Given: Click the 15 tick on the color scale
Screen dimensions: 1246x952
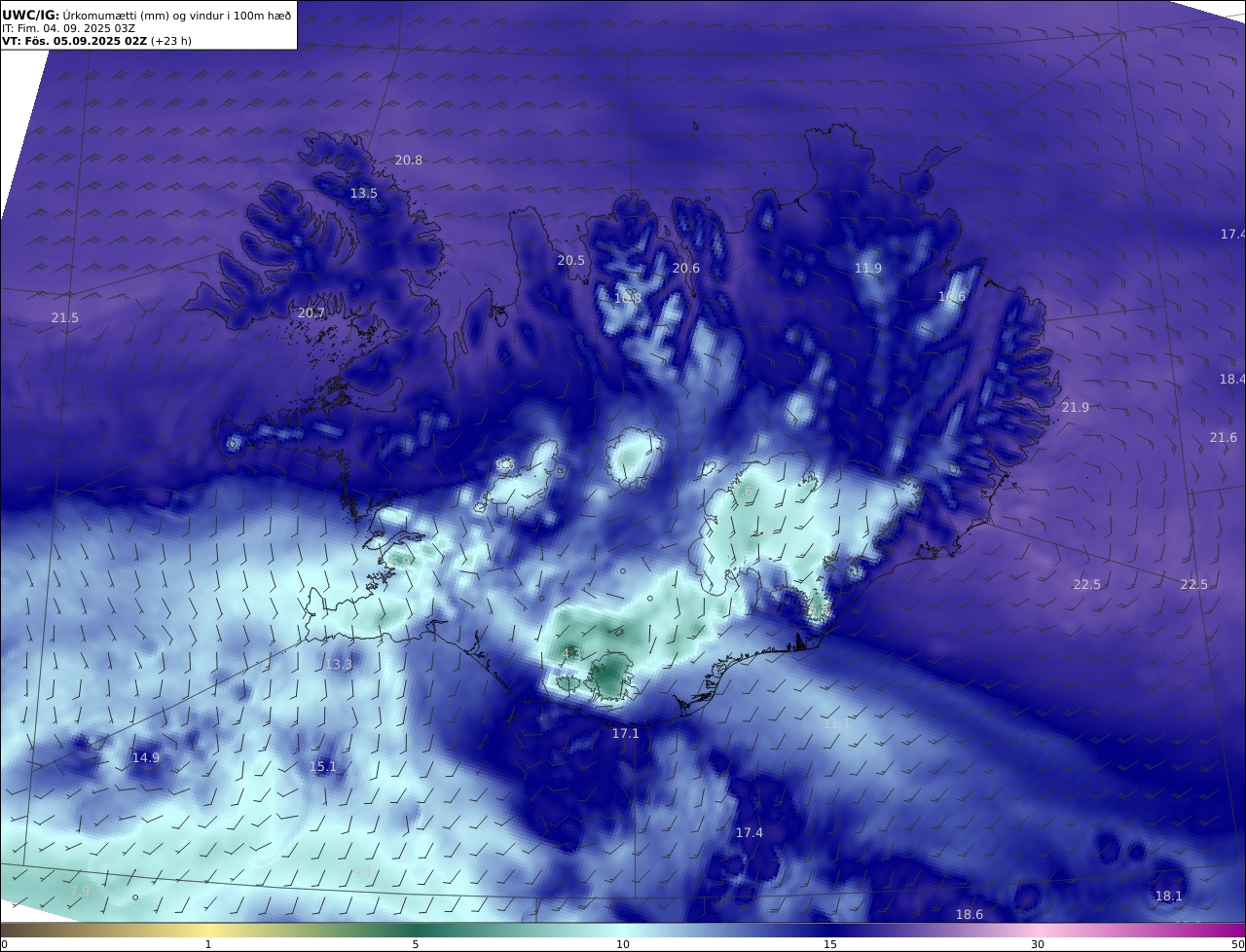Looking at the screenshot, I should (830, 944).
